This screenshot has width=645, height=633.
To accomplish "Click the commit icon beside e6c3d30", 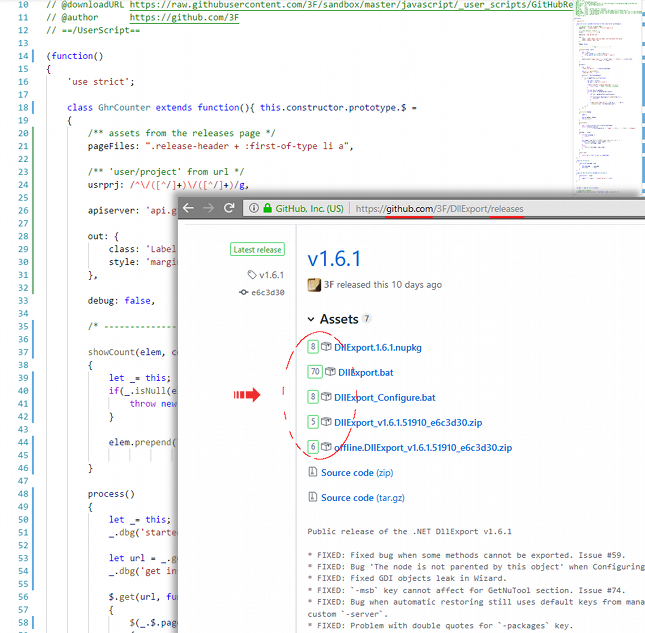I will 244,292.
